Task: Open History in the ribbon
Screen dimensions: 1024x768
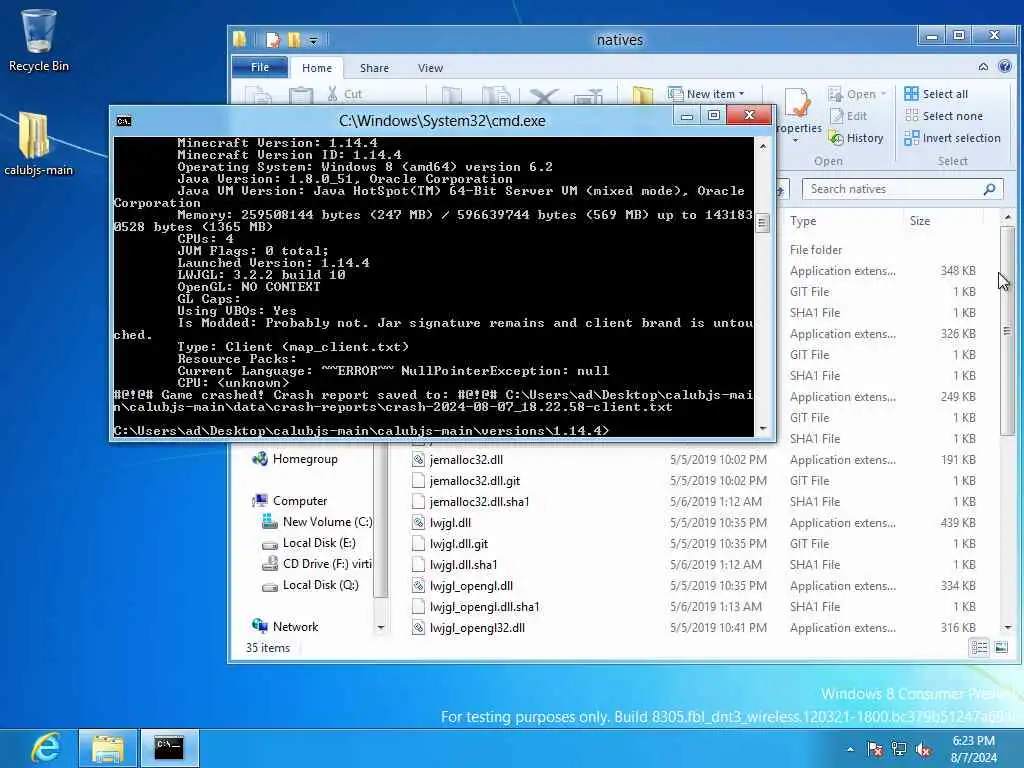Action: click(x=856, y=138)
